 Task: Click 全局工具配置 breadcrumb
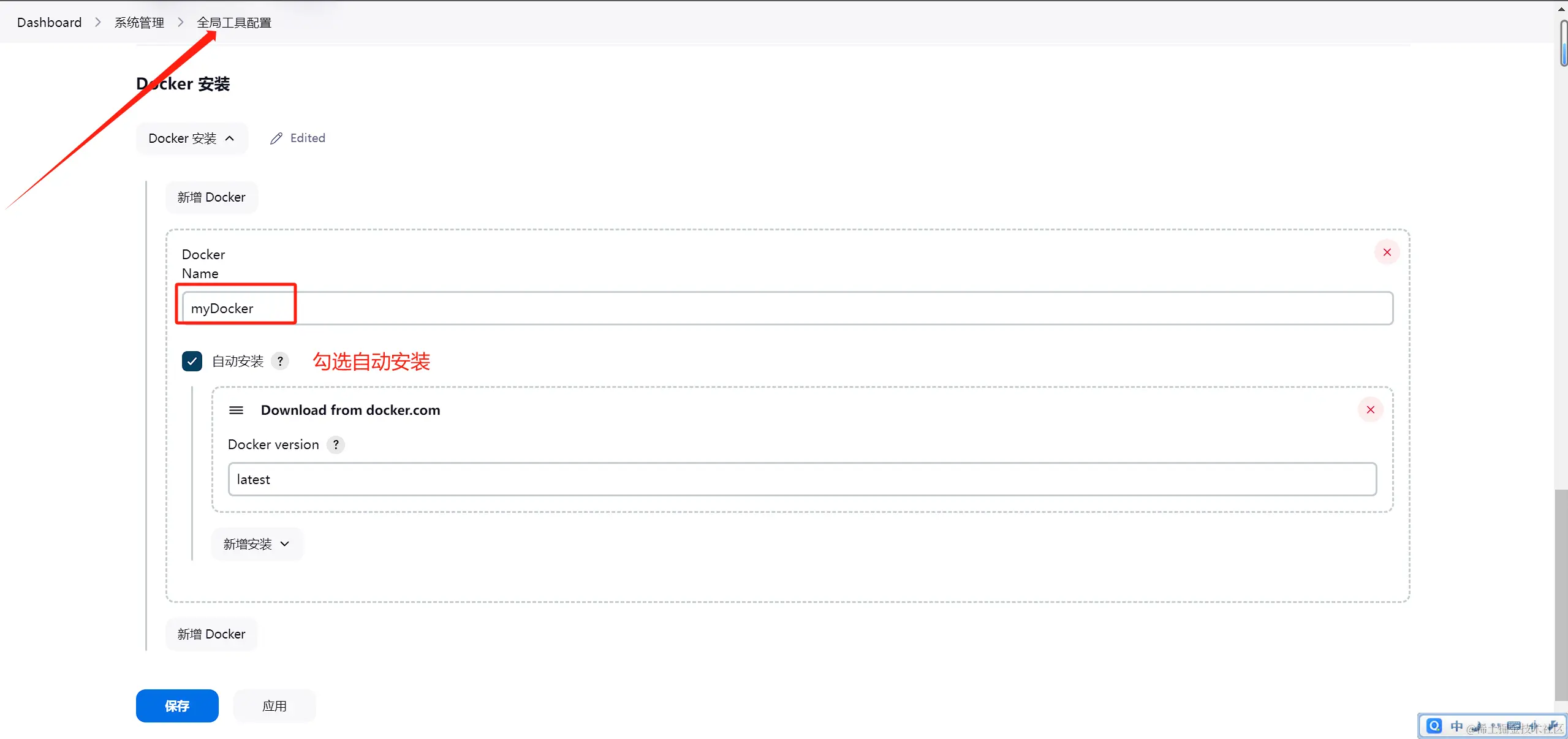[x=233, y=23]
